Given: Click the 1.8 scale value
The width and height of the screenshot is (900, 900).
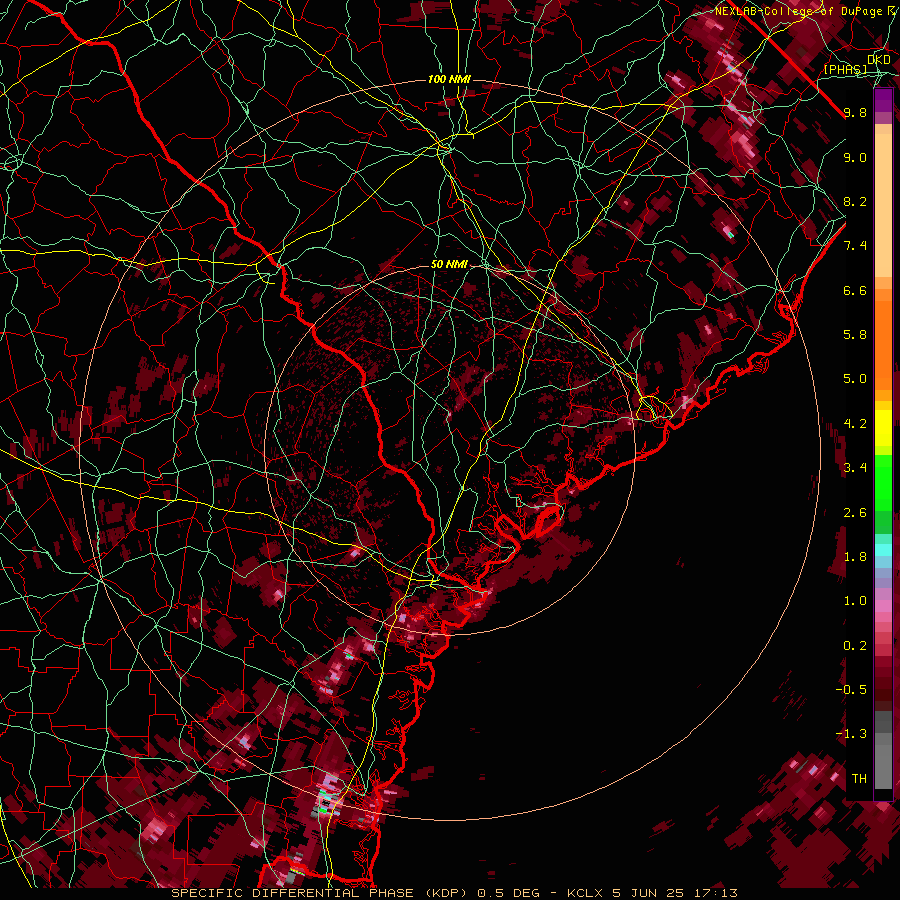Looking at the screenshot, I should (x=855, y=557).
